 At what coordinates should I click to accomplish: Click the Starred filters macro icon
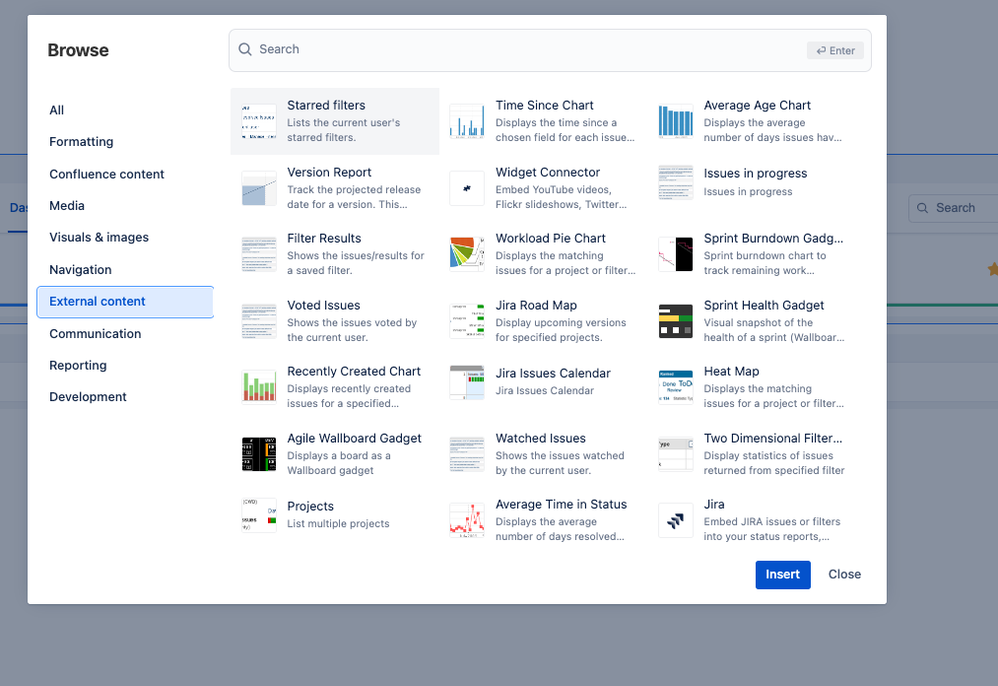pos(259,121)
